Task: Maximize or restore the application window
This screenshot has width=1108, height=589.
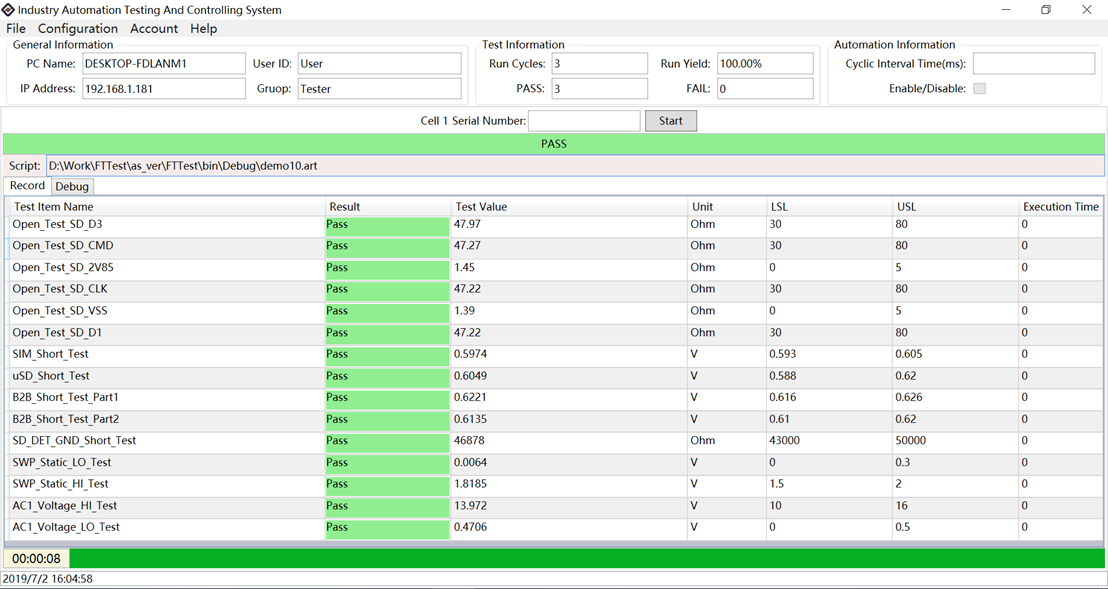Action: point(1046,10)
